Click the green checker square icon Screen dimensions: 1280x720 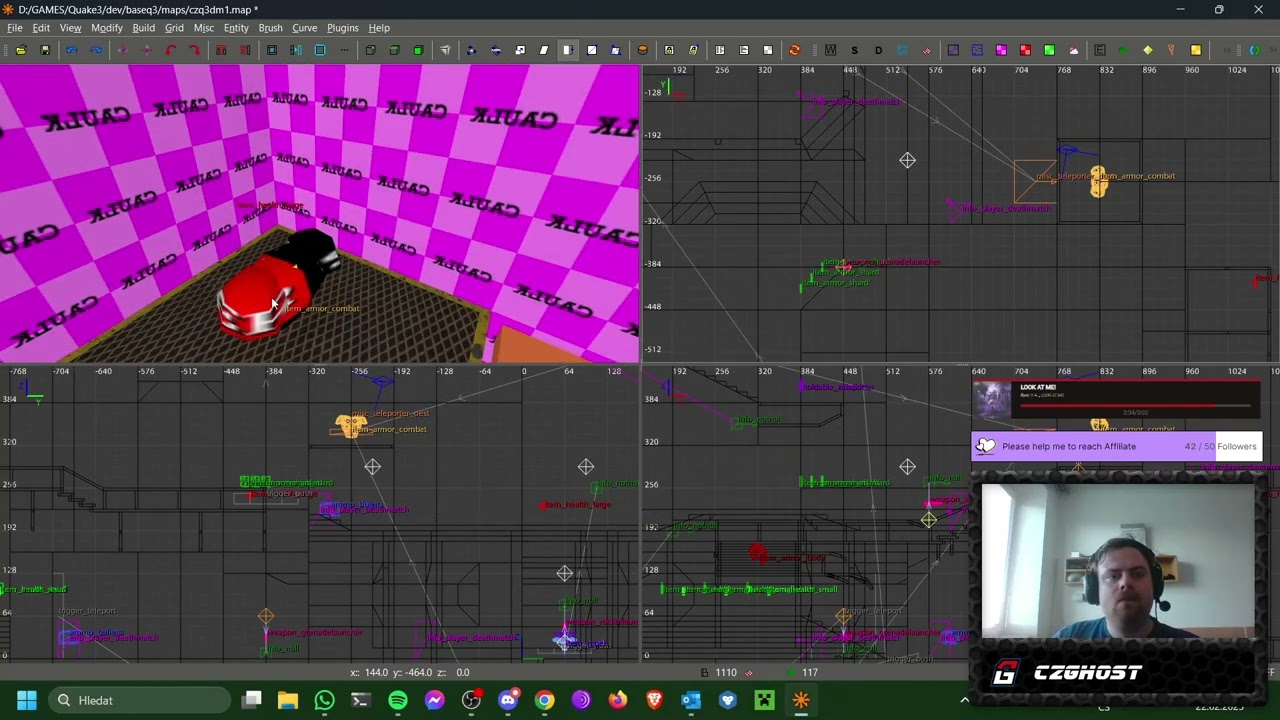coord(1049,50)
